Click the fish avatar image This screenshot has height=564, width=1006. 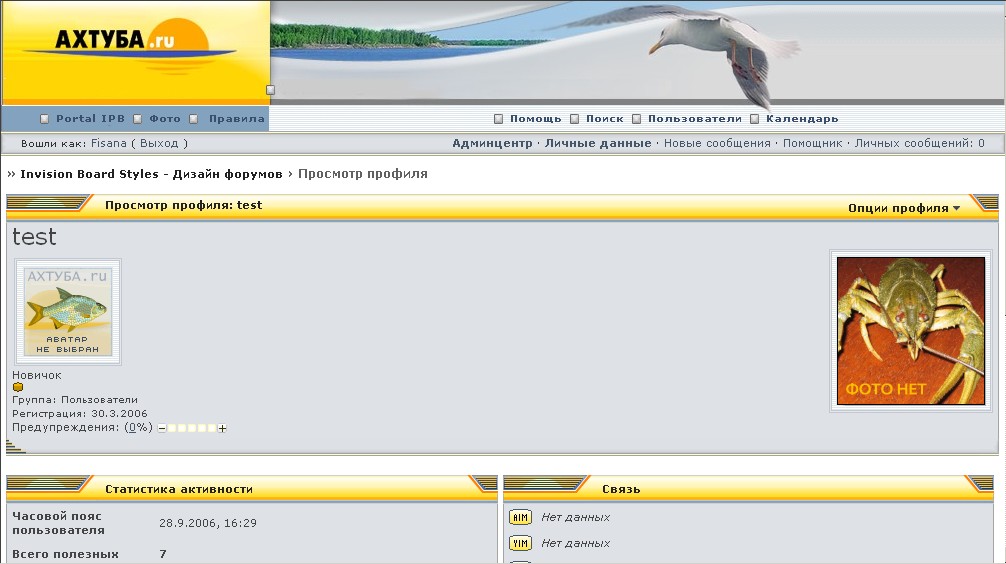pyautogui.click(x=68, y=312)
